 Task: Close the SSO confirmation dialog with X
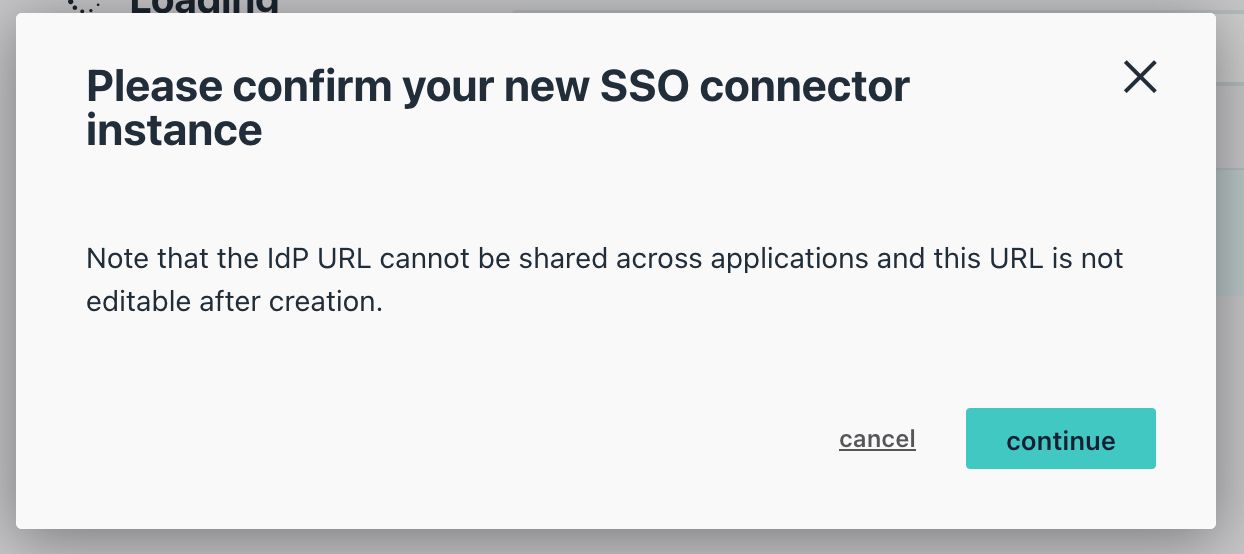(x=1140, y=77)
